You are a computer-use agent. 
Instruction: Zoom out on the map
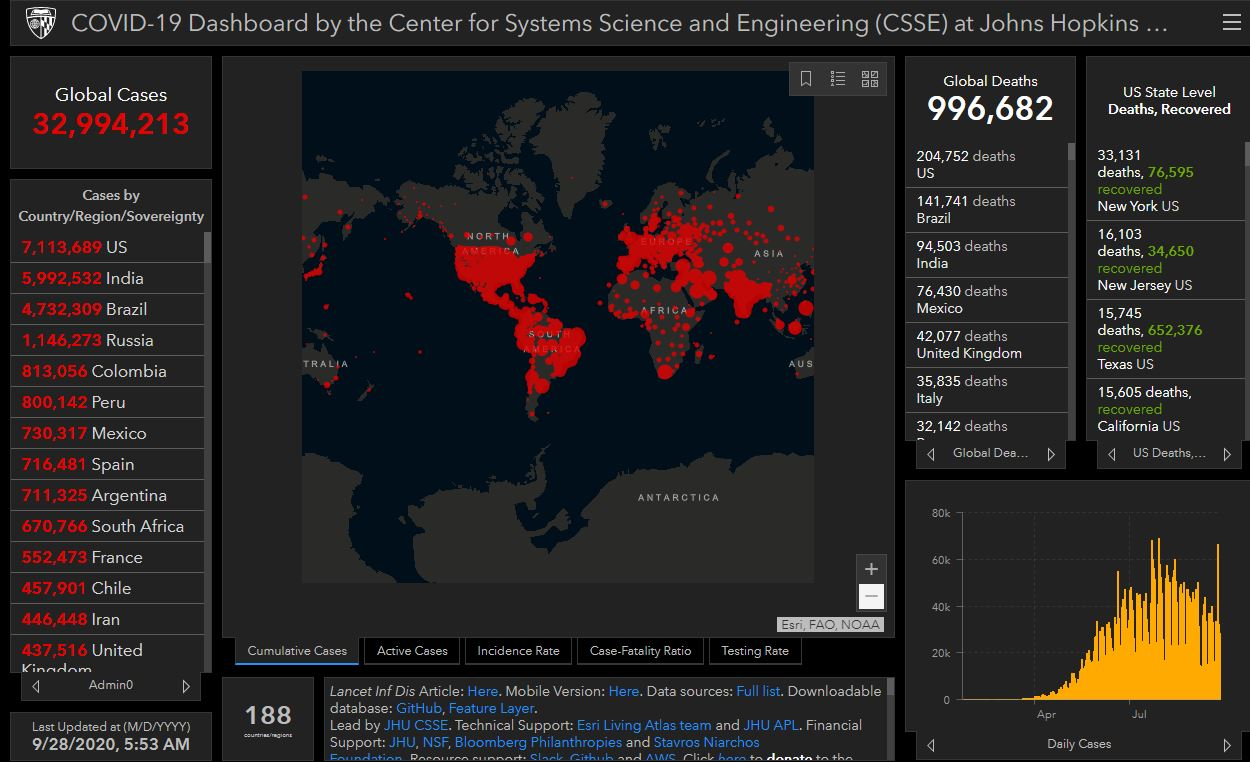click(871, 597)
